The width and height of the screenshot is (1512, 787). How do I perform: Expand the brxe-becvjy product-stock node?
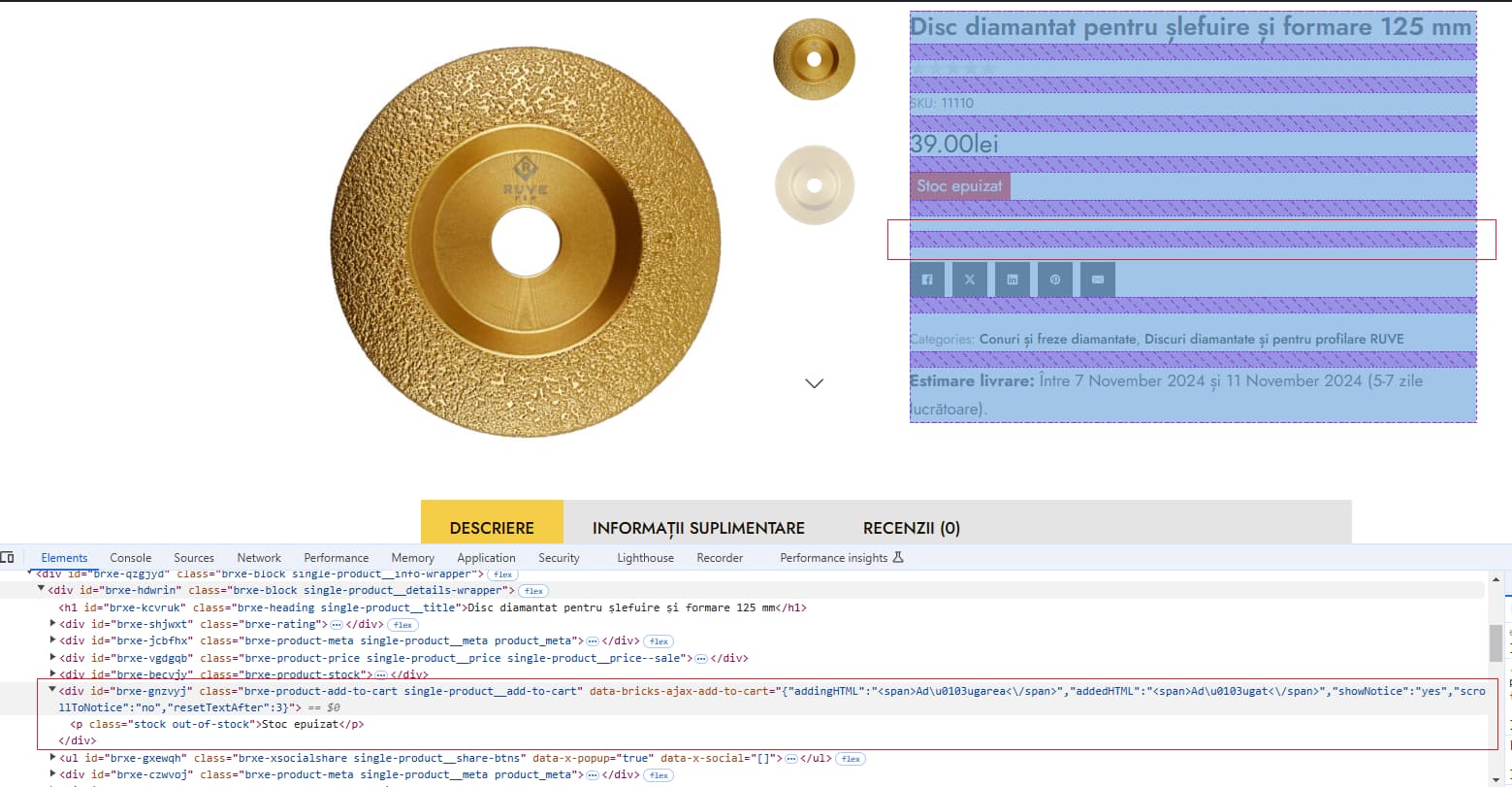coord(53,673)
